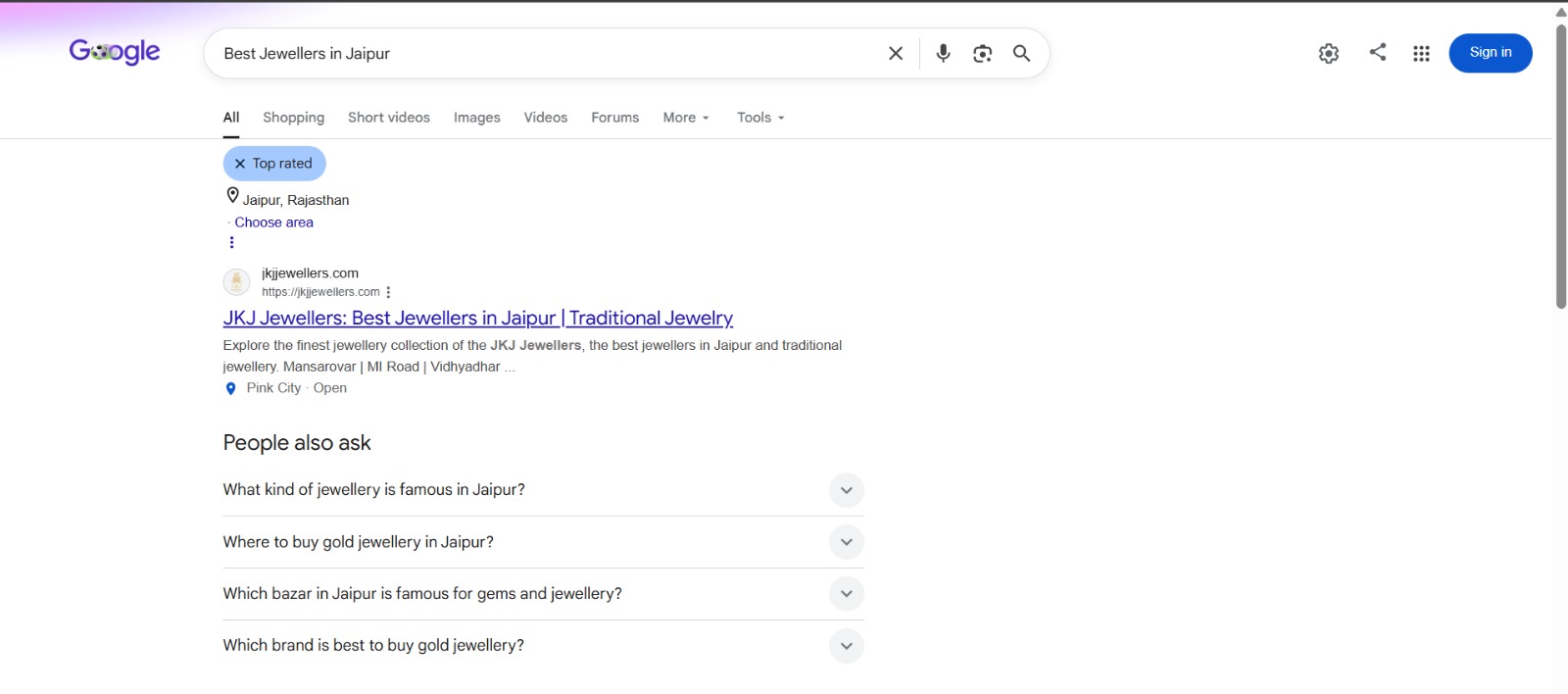
Task: Click the blue map pin by Pink City
Action: 231,389
